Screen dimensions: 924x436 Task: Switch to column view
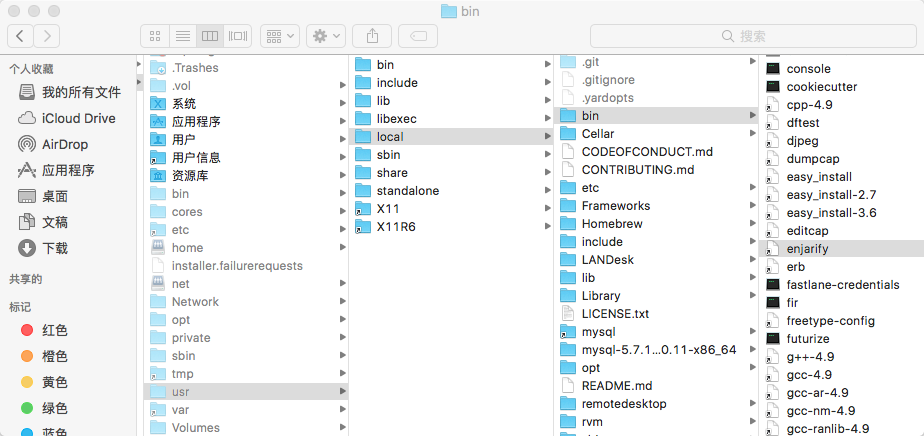pyautogui.click(x=210, y=36)
